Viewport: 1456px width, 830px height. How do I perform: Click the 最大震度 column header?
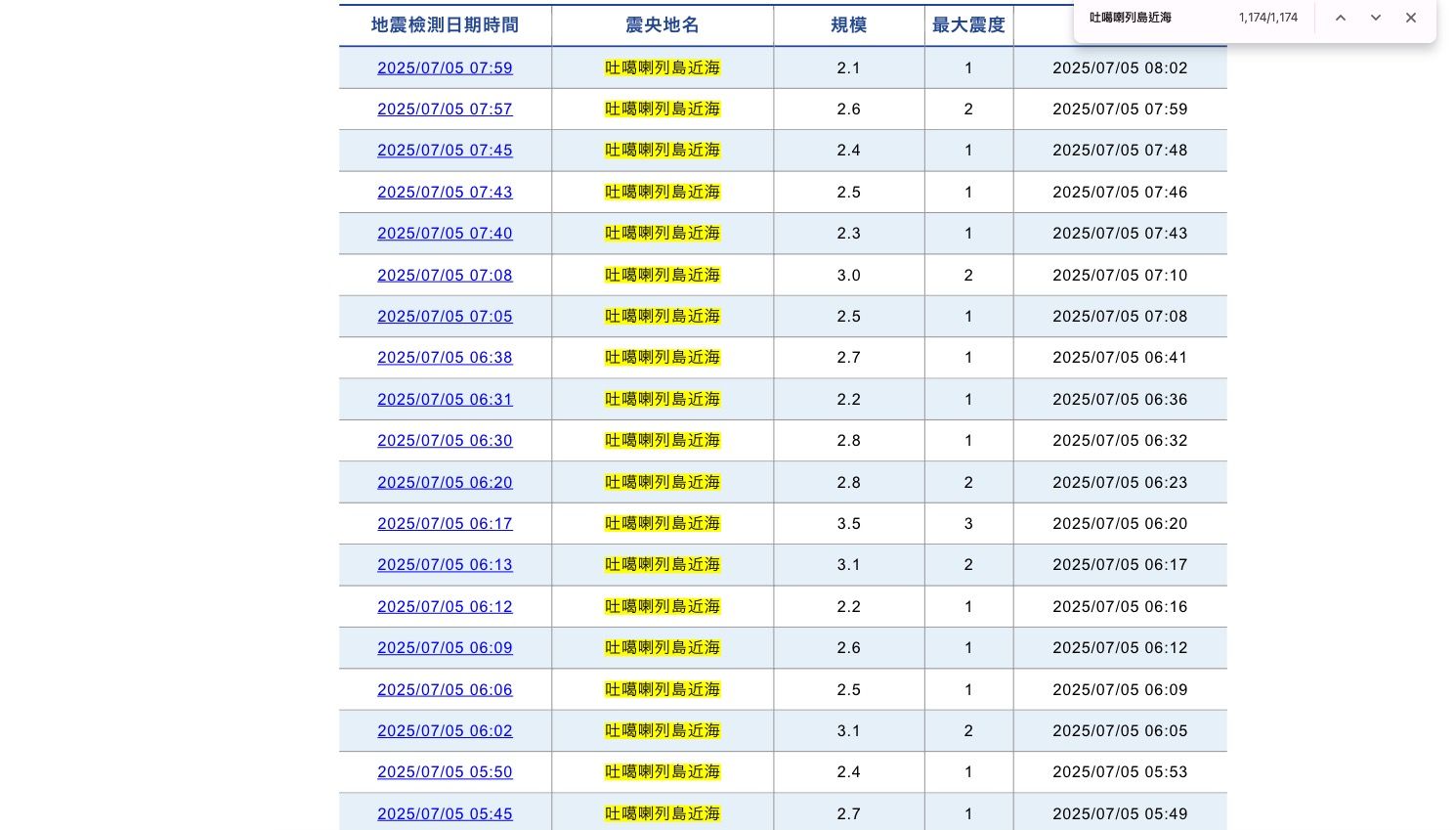(x=967, y=25)
